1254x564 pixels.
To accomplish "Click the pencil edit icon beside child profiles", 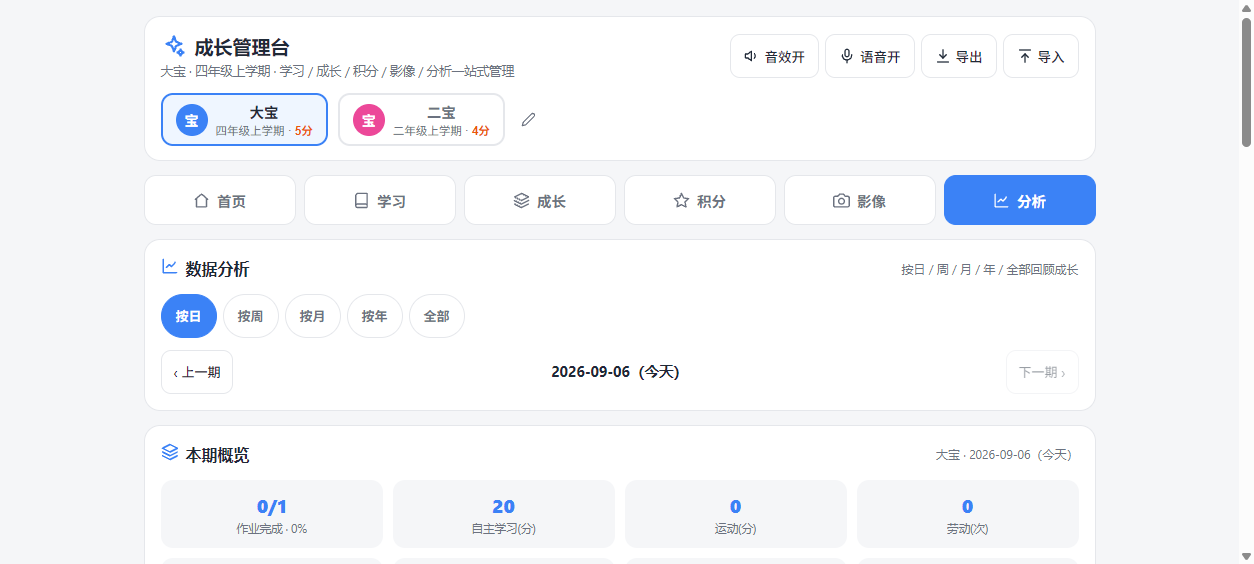I will click(x=529, y=120).
